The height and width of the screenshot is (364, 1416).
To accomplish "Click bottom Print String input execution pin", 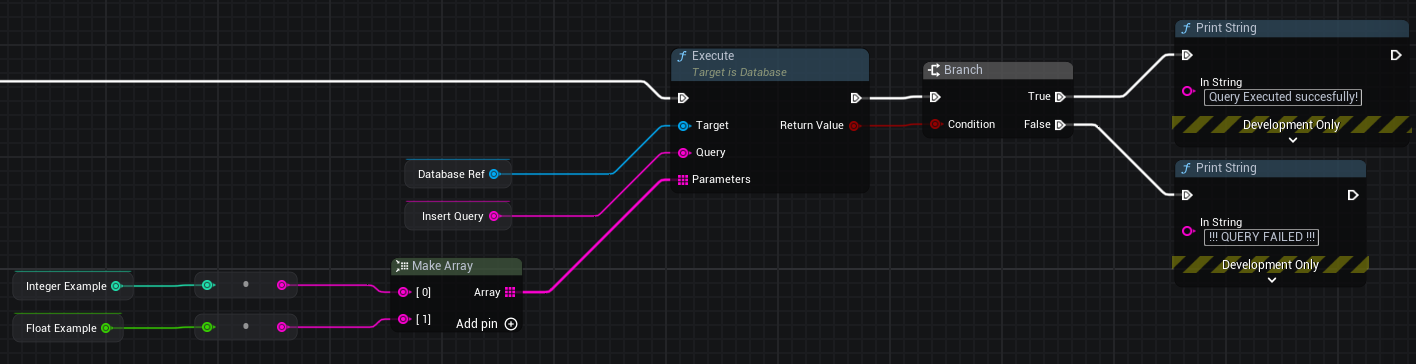I will [1186, 195].
